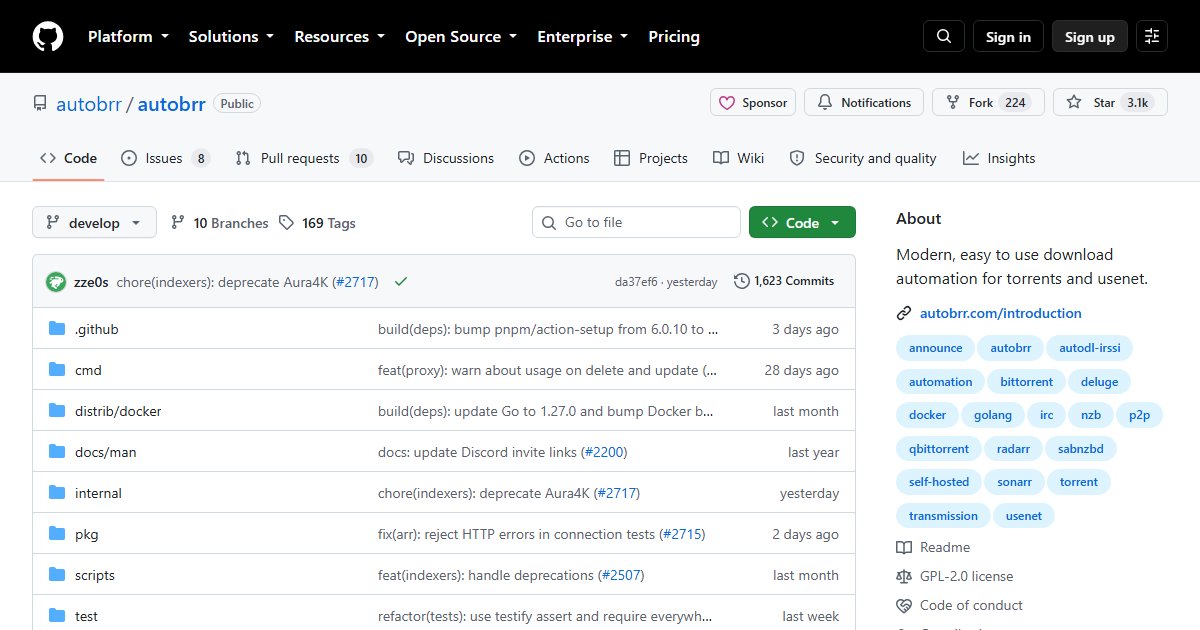The width and height of the screenshot is (1200, 630).
Task: Click the Star icon
Action: 1074,103
